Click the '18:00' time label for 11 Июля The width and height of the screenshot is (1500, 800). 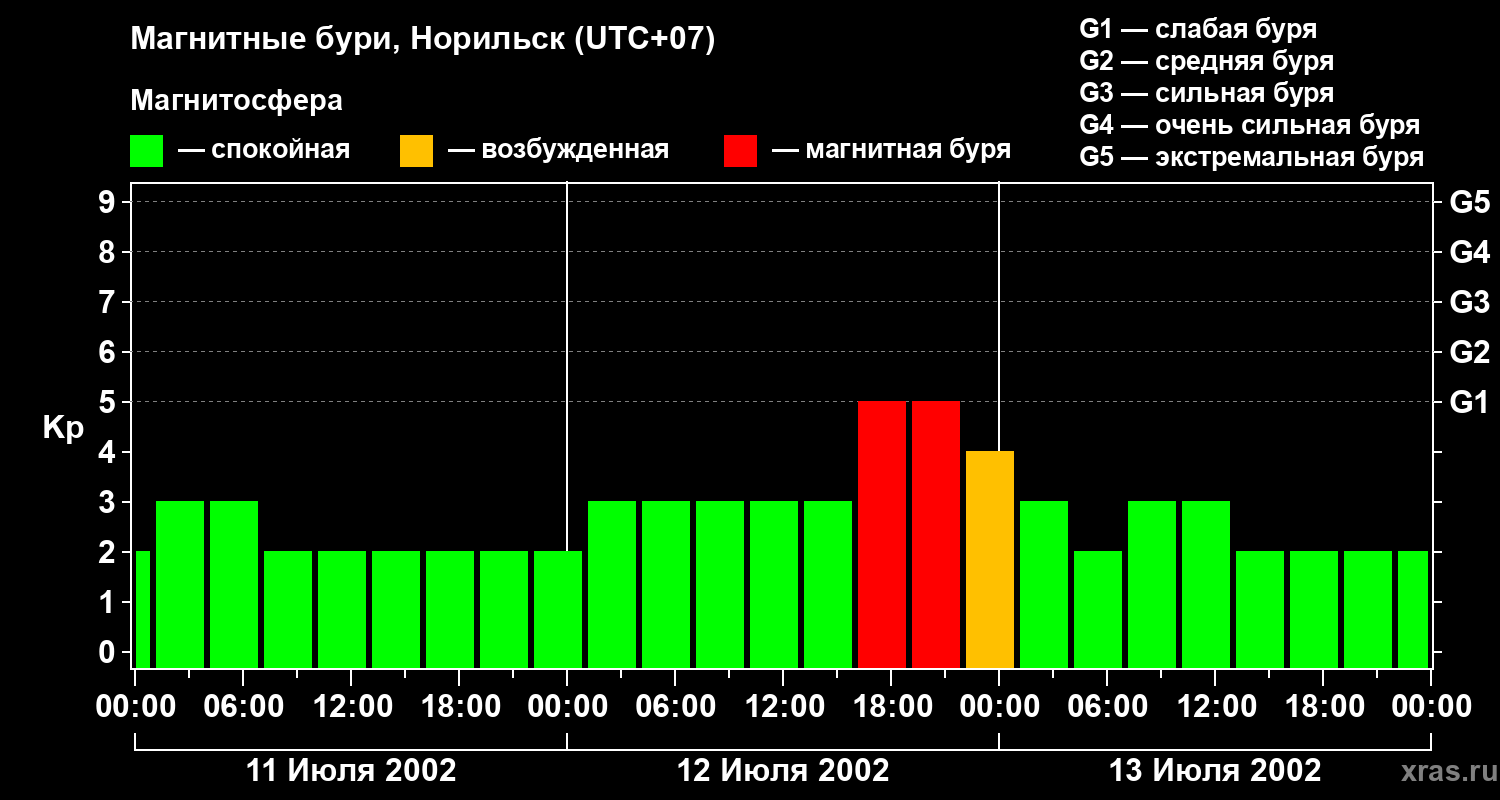459,706
